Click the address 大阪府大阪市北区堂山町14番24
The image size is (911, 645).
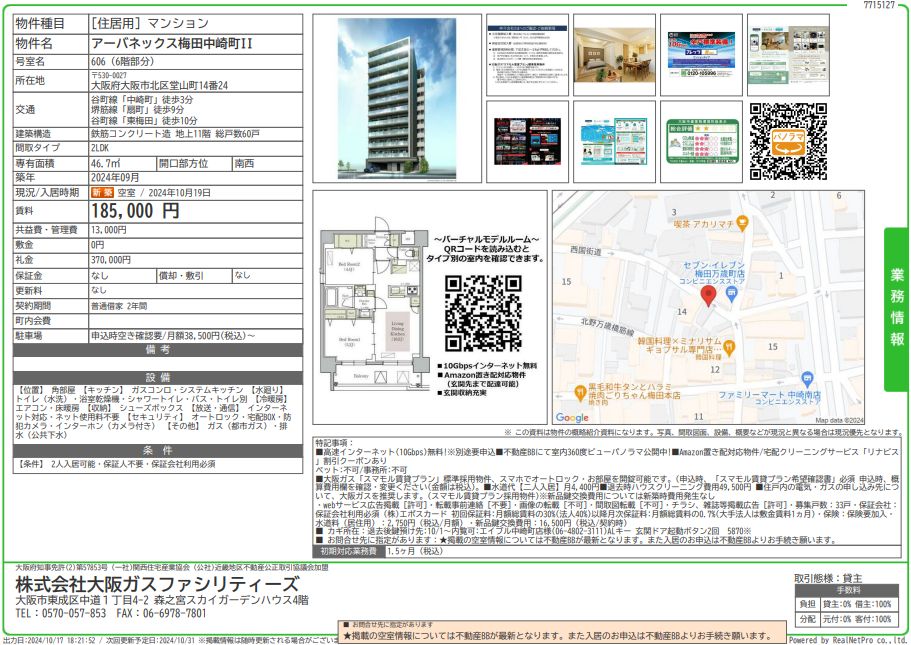(159, 85)
